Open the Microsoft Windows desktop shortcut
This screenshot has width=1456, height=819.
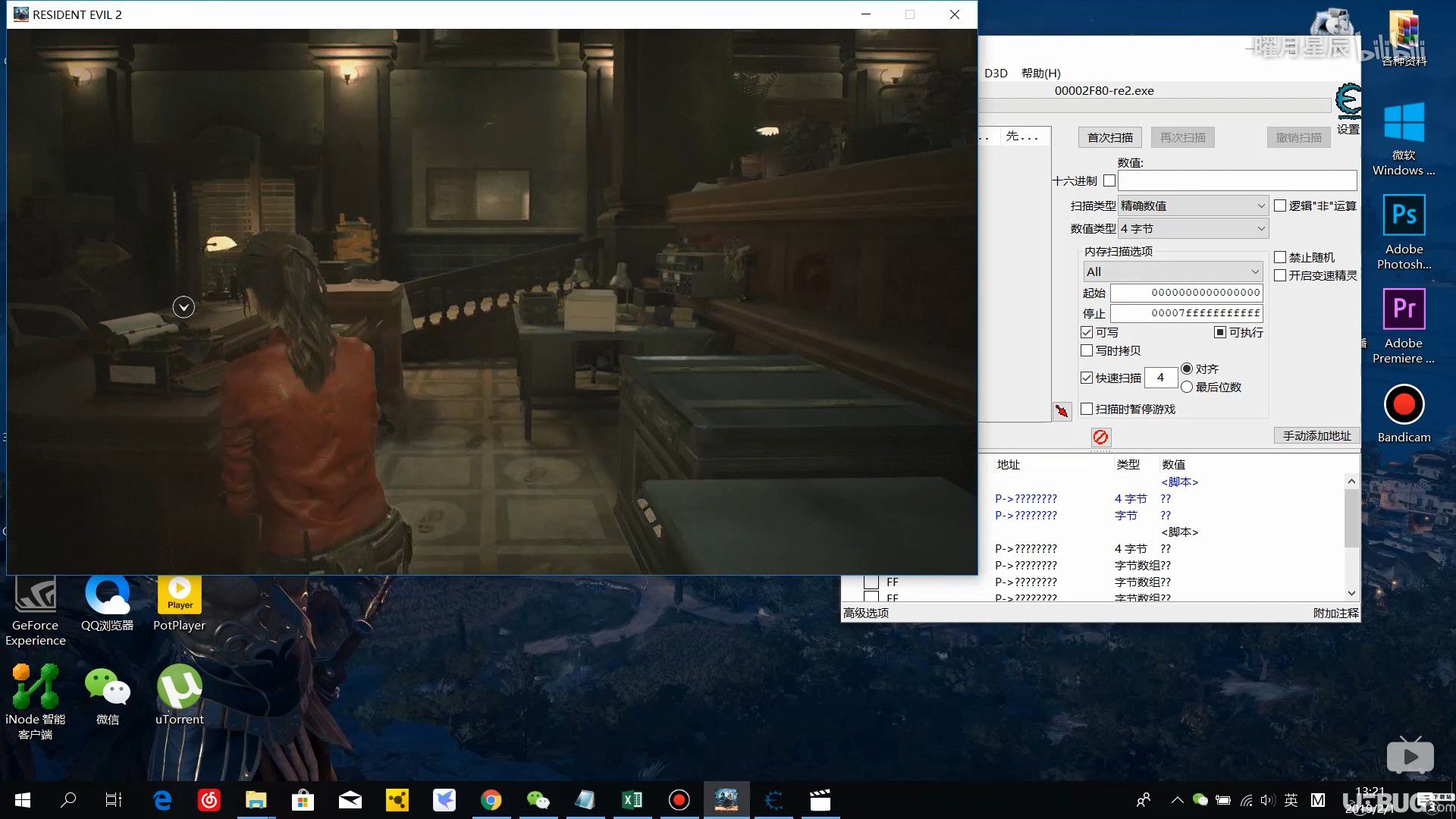[1404, 139]
